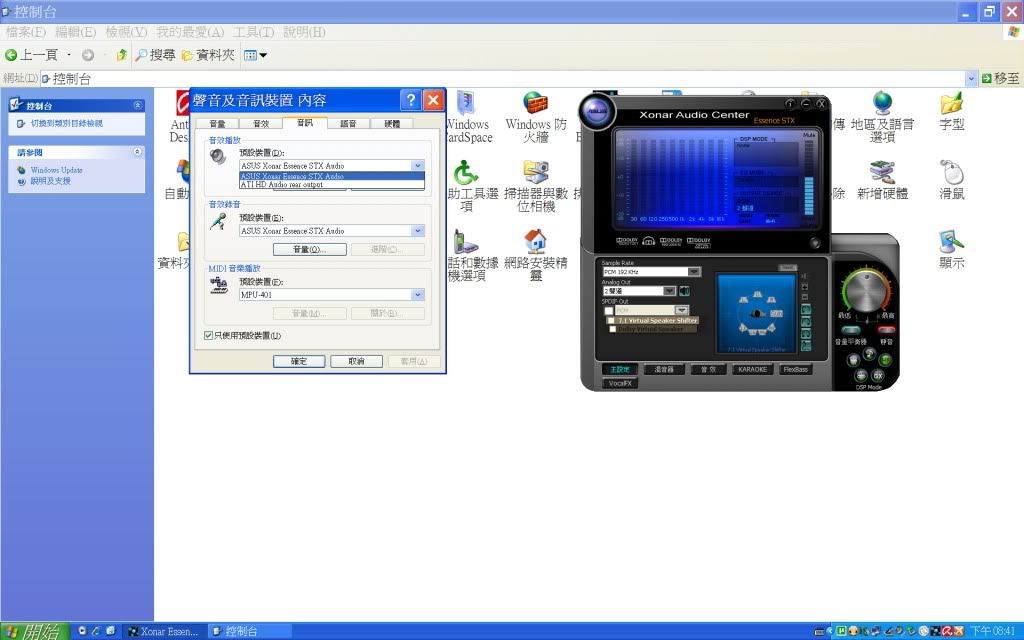1024x640 pixels.
Task: Click the GX DSP mode button in Xonar
Action: tap(878, 376)
